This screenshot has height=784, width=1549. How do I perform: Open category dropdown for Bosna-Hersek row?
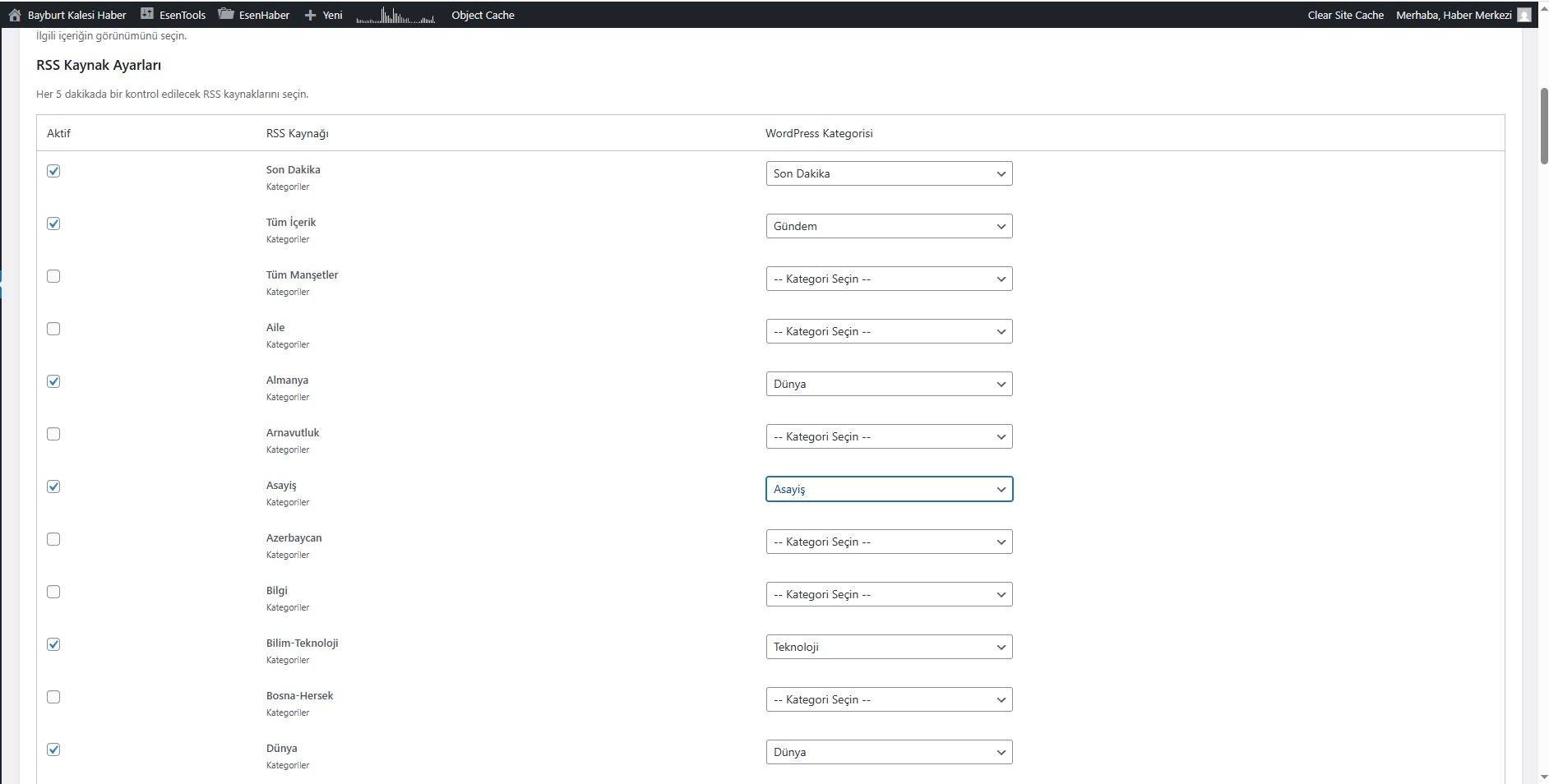pos(889,699)
